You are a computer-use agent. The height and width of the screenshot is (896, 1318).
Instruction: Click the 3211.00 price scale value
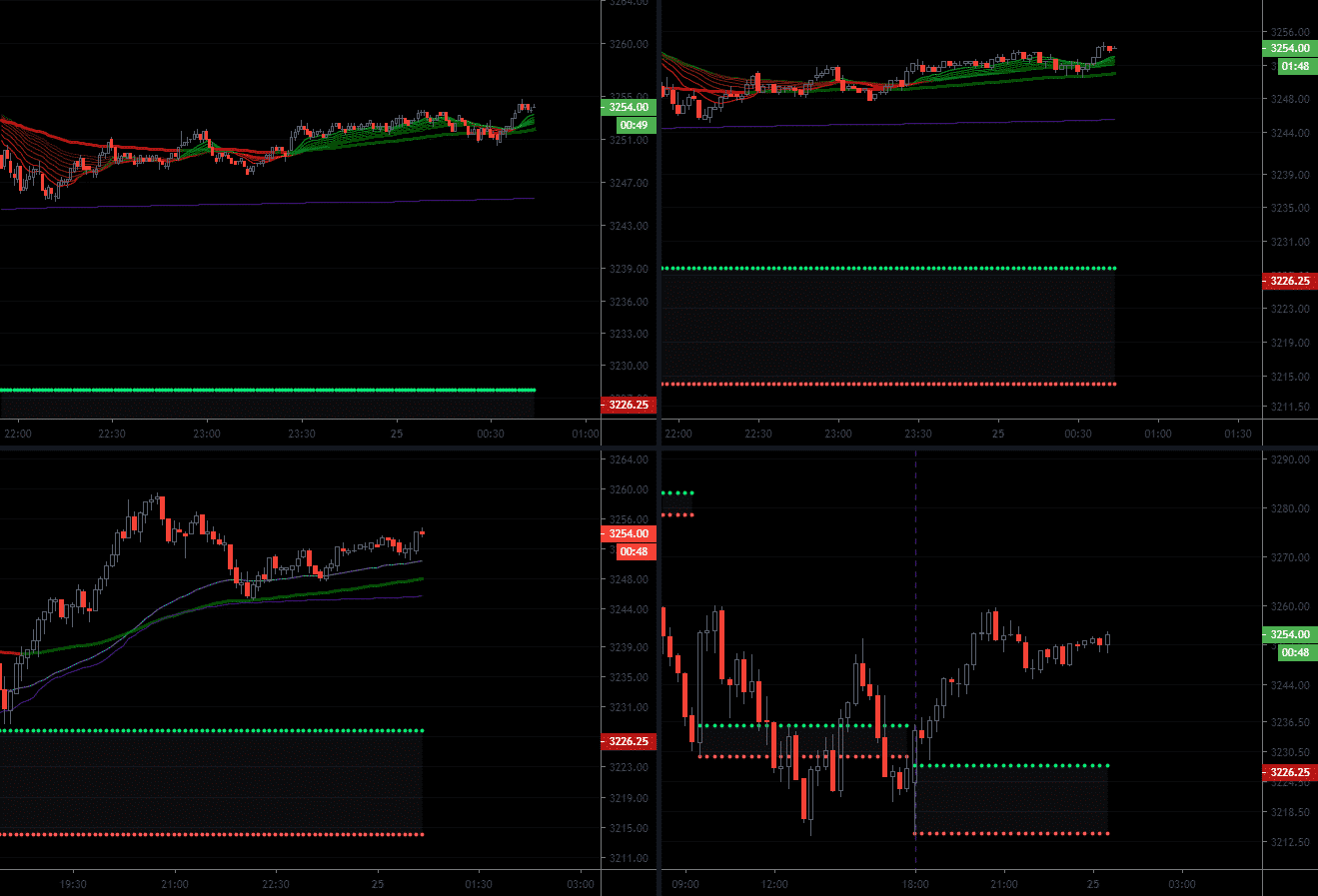[629, 858]
